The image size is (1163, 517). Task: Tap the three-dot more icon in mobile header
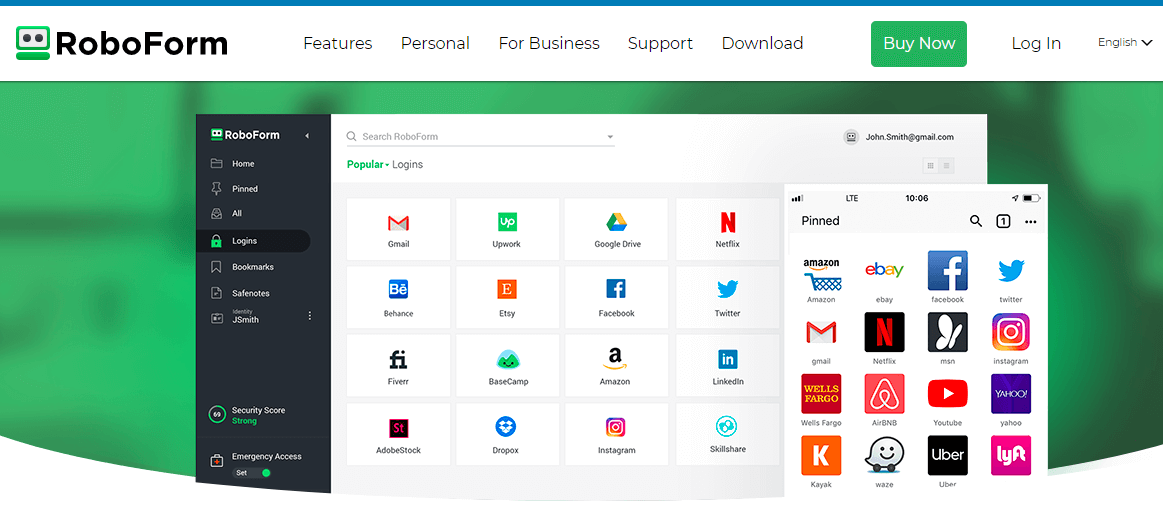click(x=1030, y=221)
